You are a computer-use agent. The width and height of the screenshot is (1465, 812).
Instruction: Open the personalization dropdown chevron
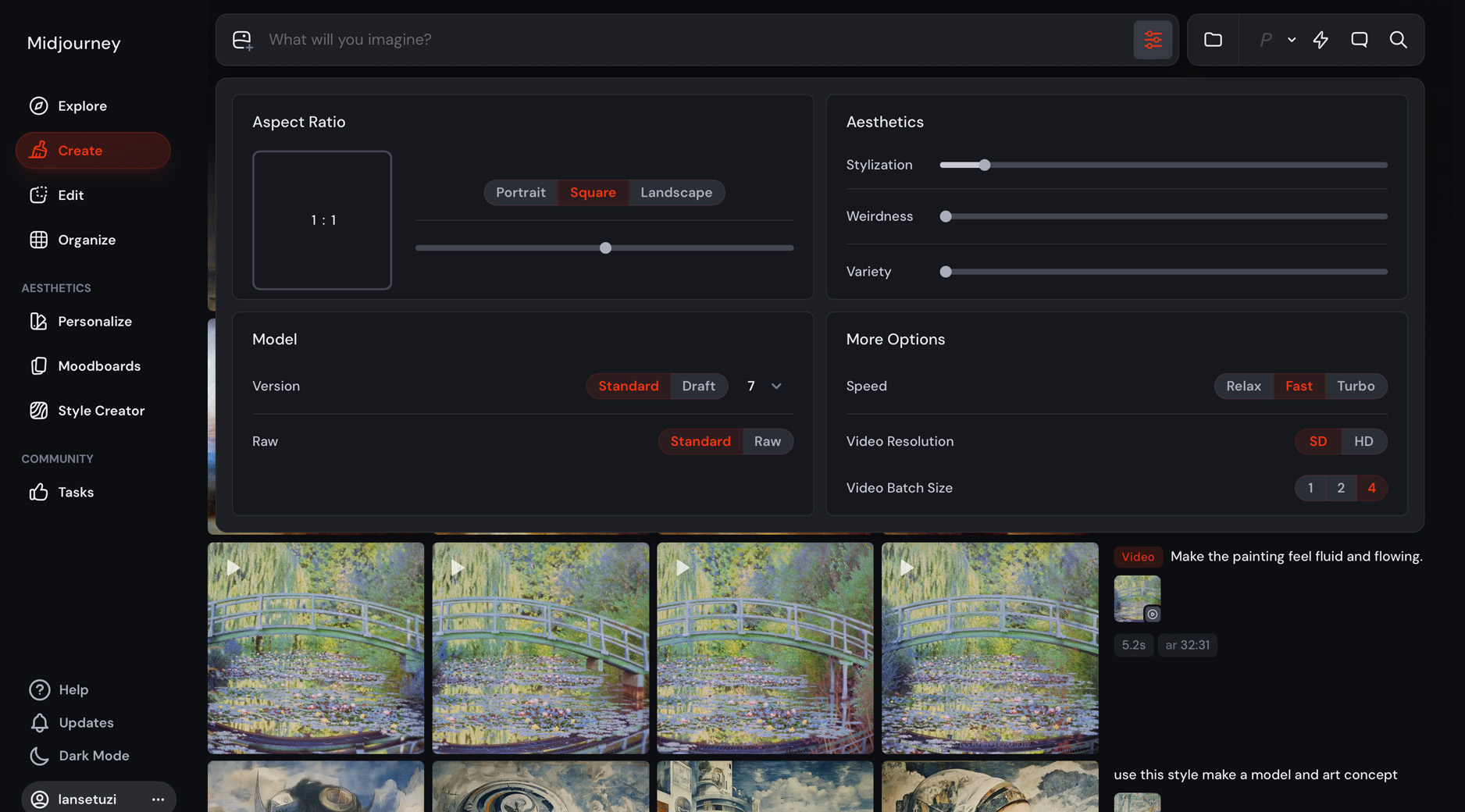1292,40
